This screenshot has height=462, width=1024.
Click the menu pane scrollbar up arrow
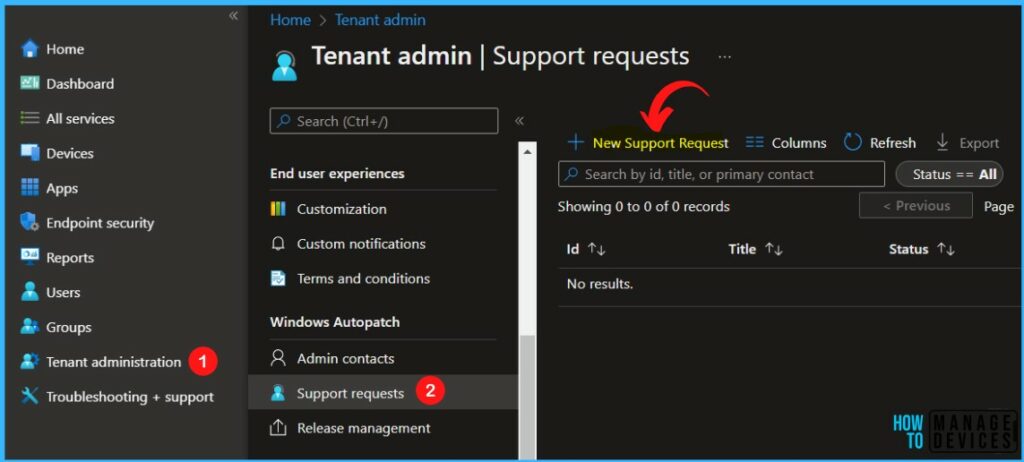(527, 151)
